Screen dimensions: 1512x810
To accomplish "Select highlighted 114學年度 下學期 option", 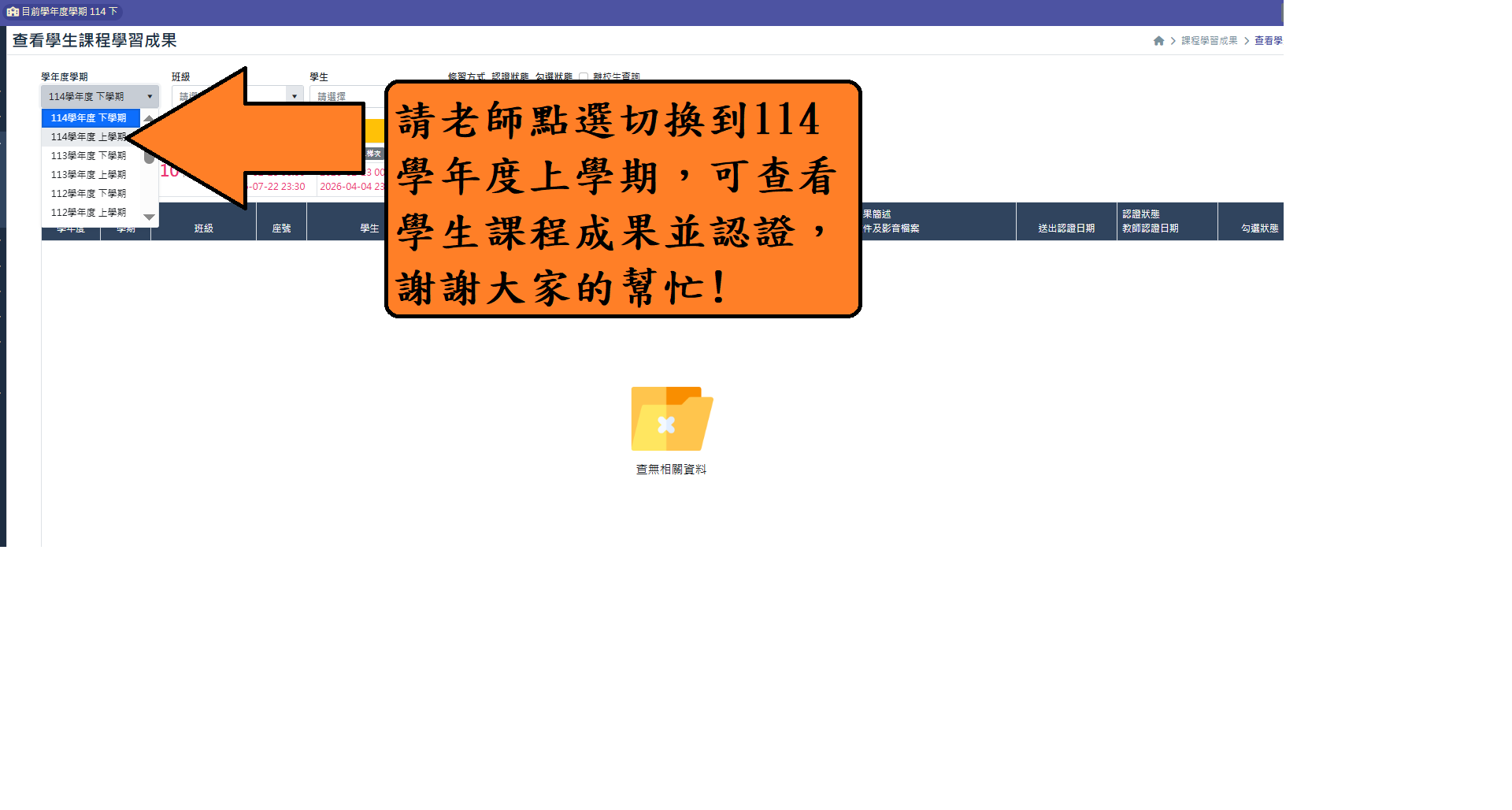I will (88, 118).
